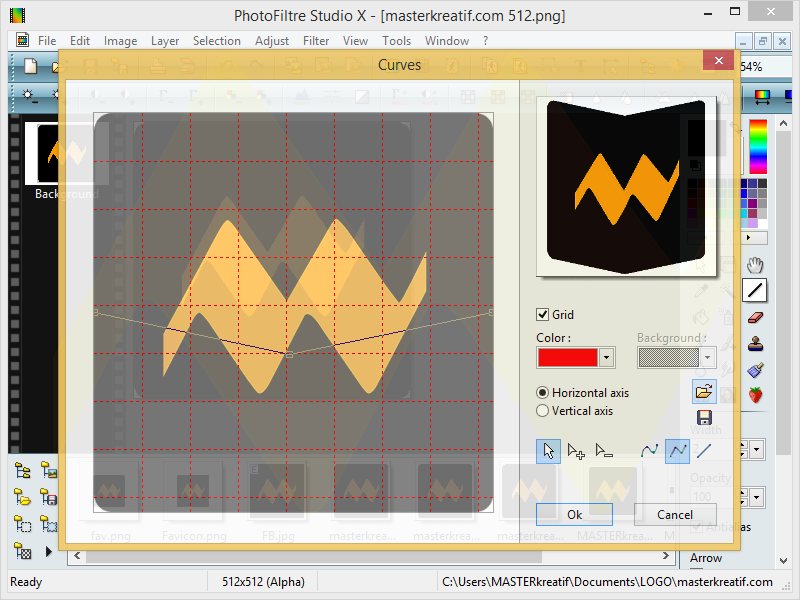Expand the palette options arrow

coord(748,238)
